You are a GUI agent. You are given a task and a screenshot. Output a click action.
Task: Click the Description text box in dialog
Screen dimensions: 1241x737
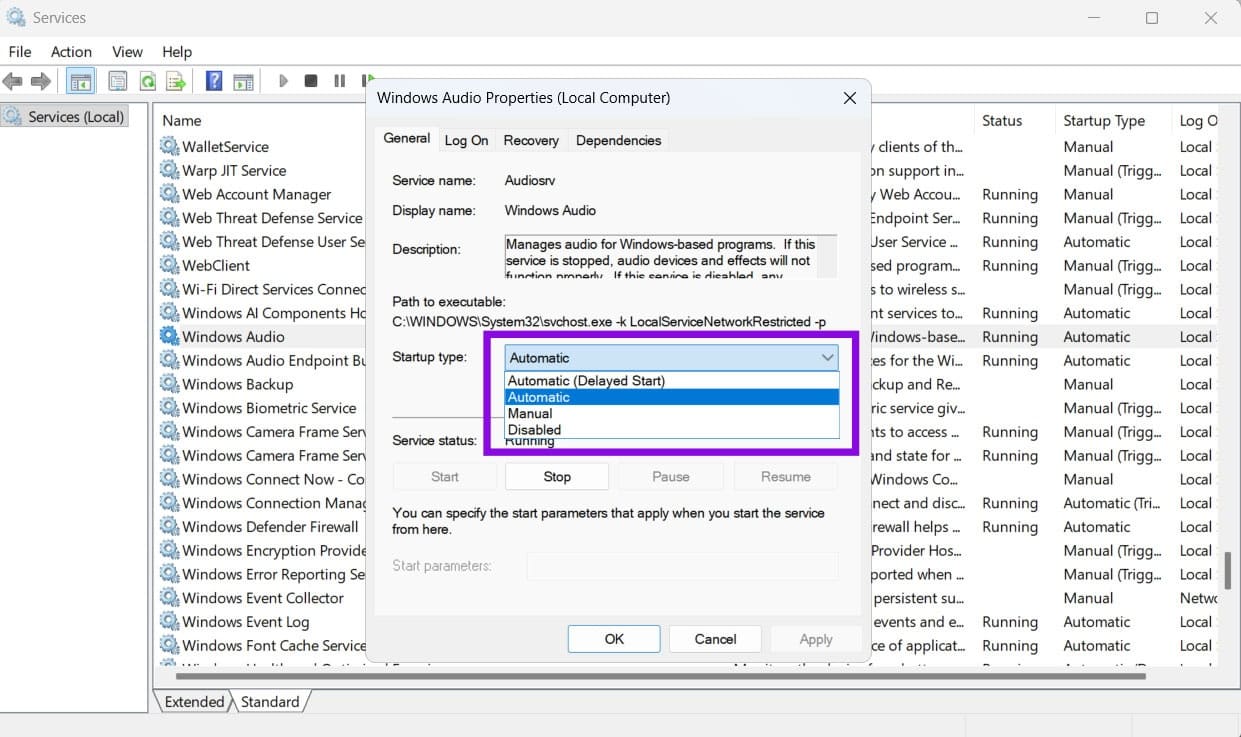click(x=671, y=256)
